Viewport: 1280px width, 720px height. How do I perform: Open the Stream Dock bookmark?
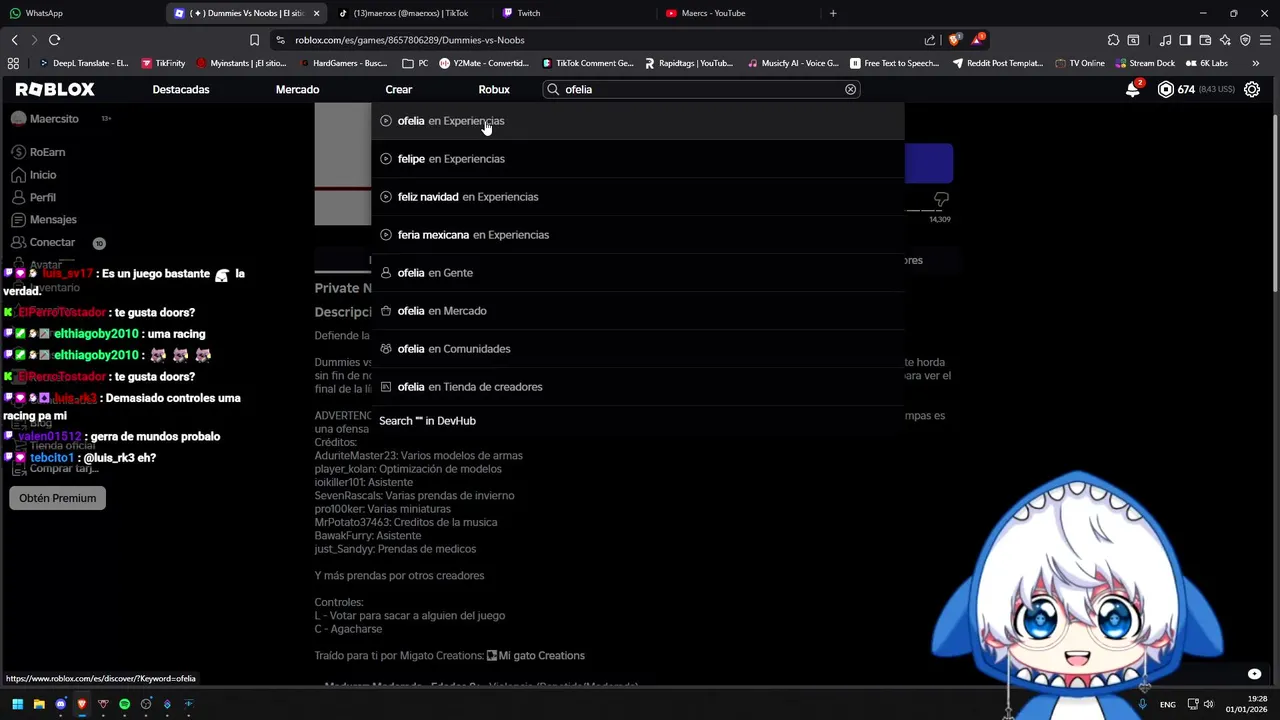(x=1144, y=63)
